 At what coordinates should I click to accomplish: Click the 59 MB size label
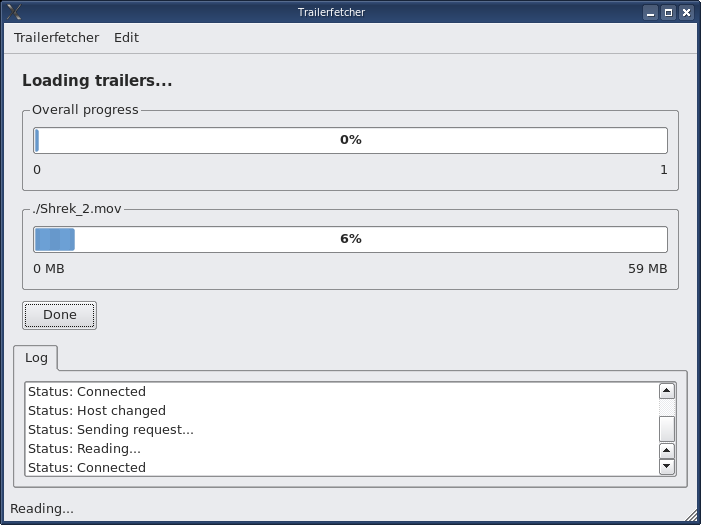click(x=647, y=269)
